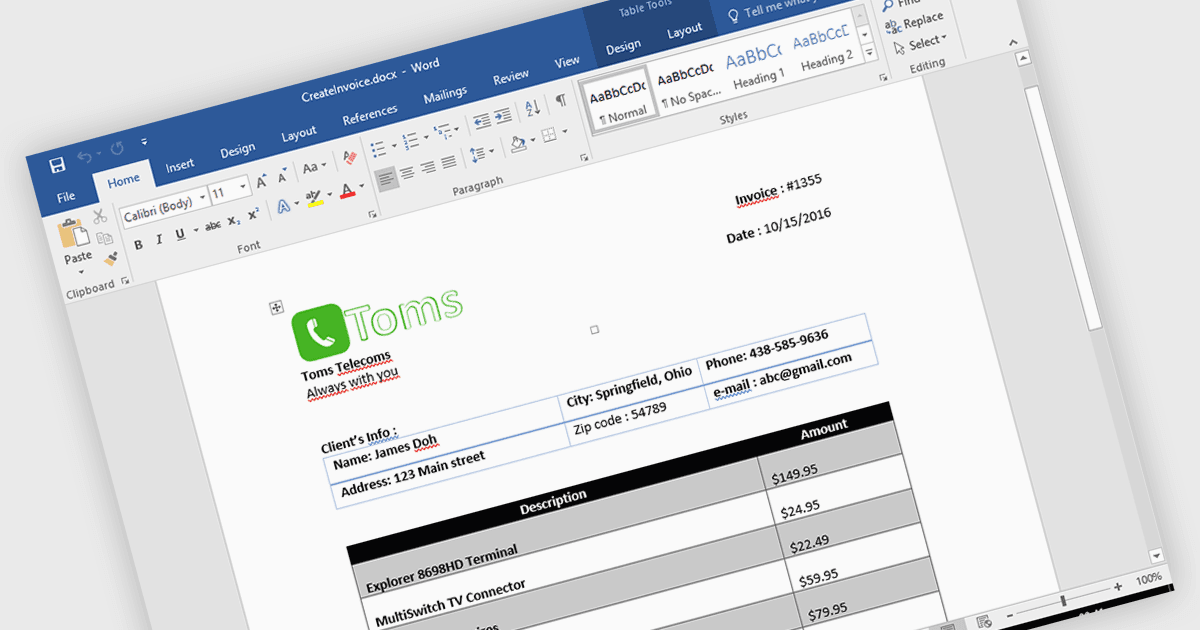
Task: Click the 100% zoom level text
Action: [x=1148, y=578]
